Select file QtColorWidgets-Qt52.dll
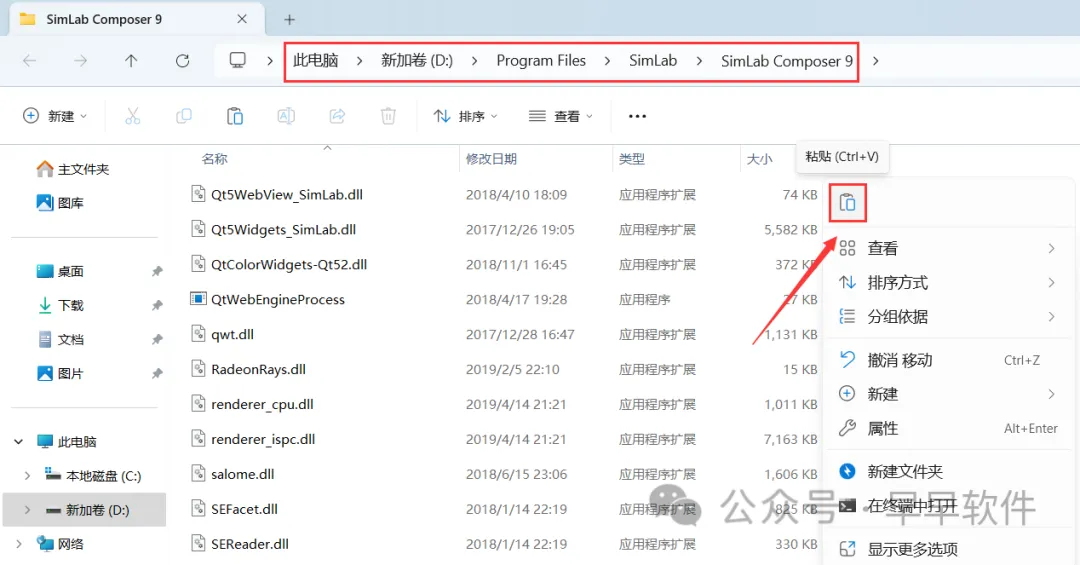1080x565 pixels. pos(289,265)
